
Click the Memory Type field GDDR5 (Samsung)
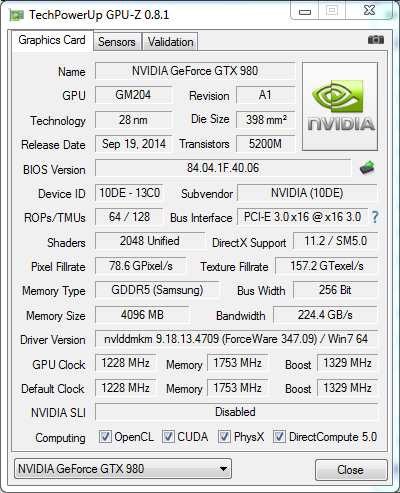pyautogui.click(x=157, y=290)
